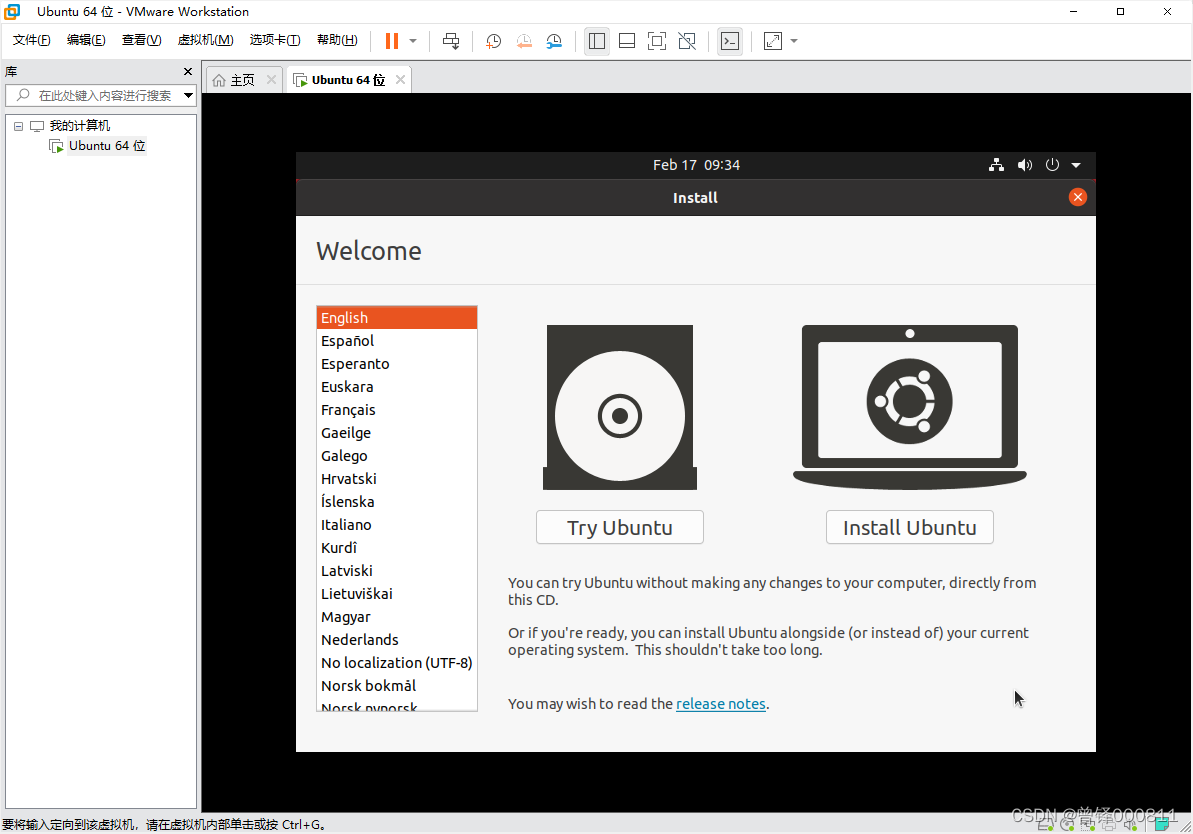
Task: Click the stretch guest display icon
Action: (773, 41)
